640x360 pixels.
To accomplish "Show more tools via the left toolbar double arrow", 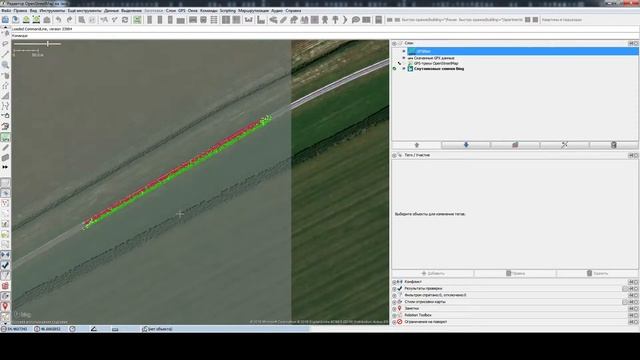I will 5,167.
